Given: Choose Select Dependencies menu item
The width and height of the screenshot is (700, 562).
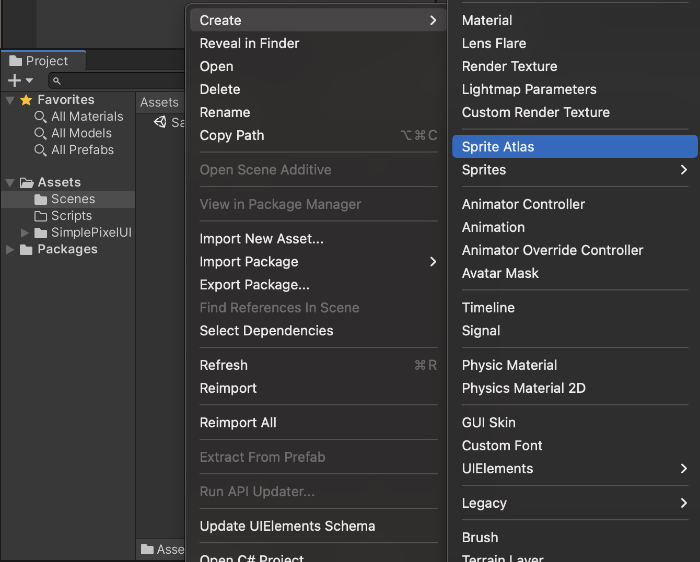Looking at the screenshot, I should pyautogui.click(x=317, y=331).
